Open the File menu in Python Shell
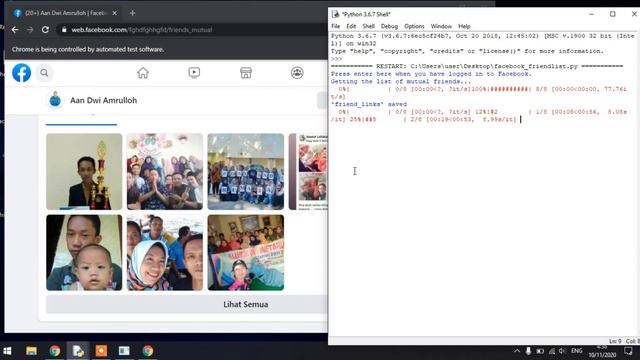The width and height of the screenshot is (640, 360). (x=336, y=26)
